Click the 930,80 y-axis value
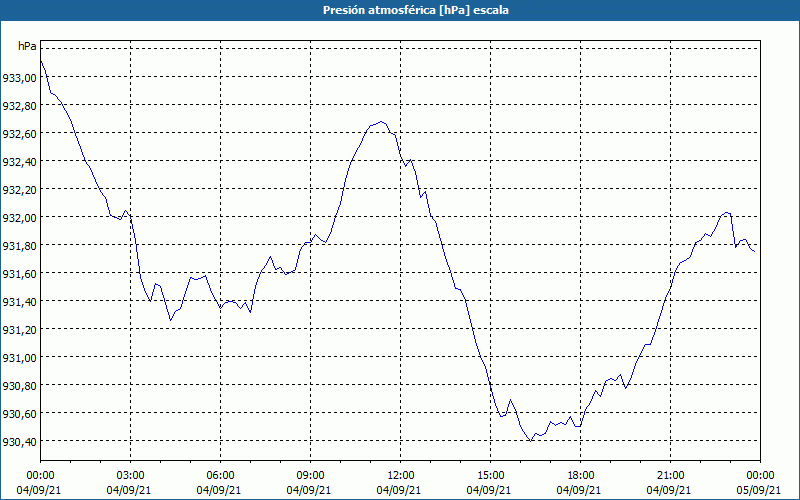This screenshot has width=800, height=500. tap(19, 386)
